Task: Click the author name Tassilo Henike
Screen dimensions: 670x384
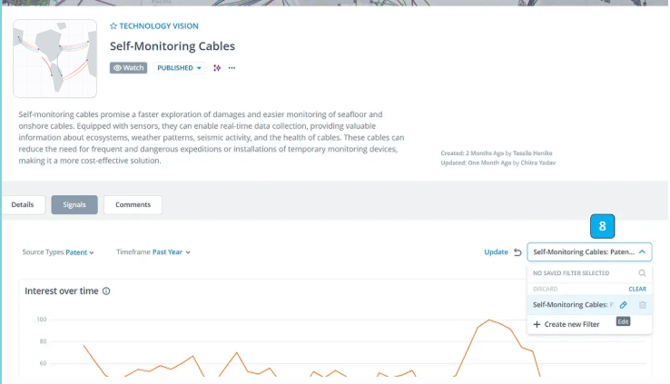Action: [x=532, y=153]
